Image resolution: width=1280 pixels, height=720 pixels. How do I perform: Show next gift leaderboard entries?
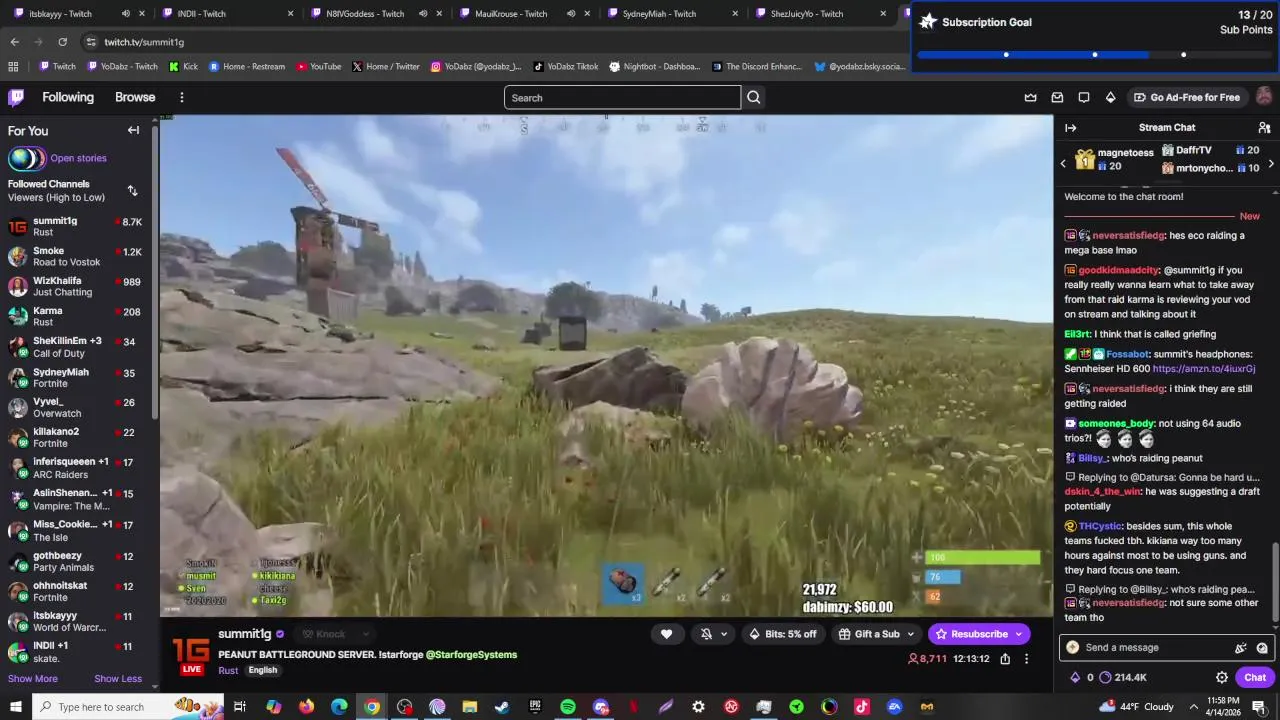click(x=1270, y=163)
